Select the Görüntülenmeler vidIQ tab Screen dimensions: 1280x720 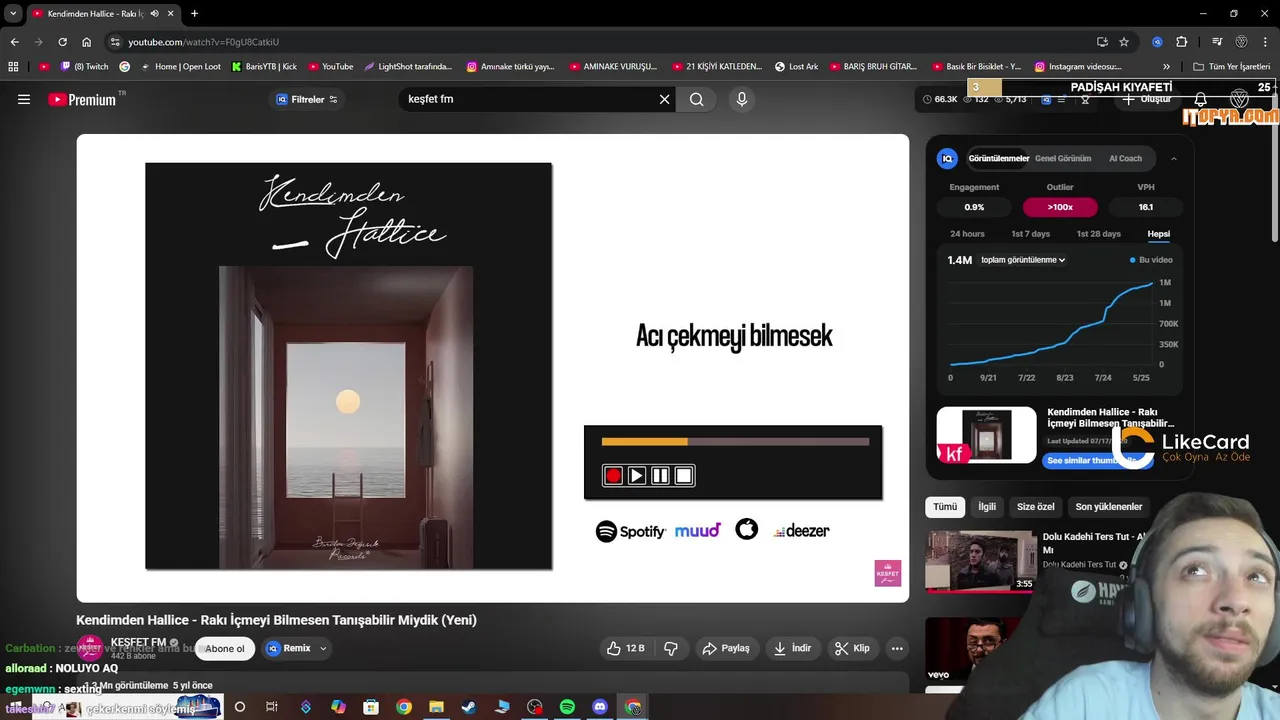(998, 158)
